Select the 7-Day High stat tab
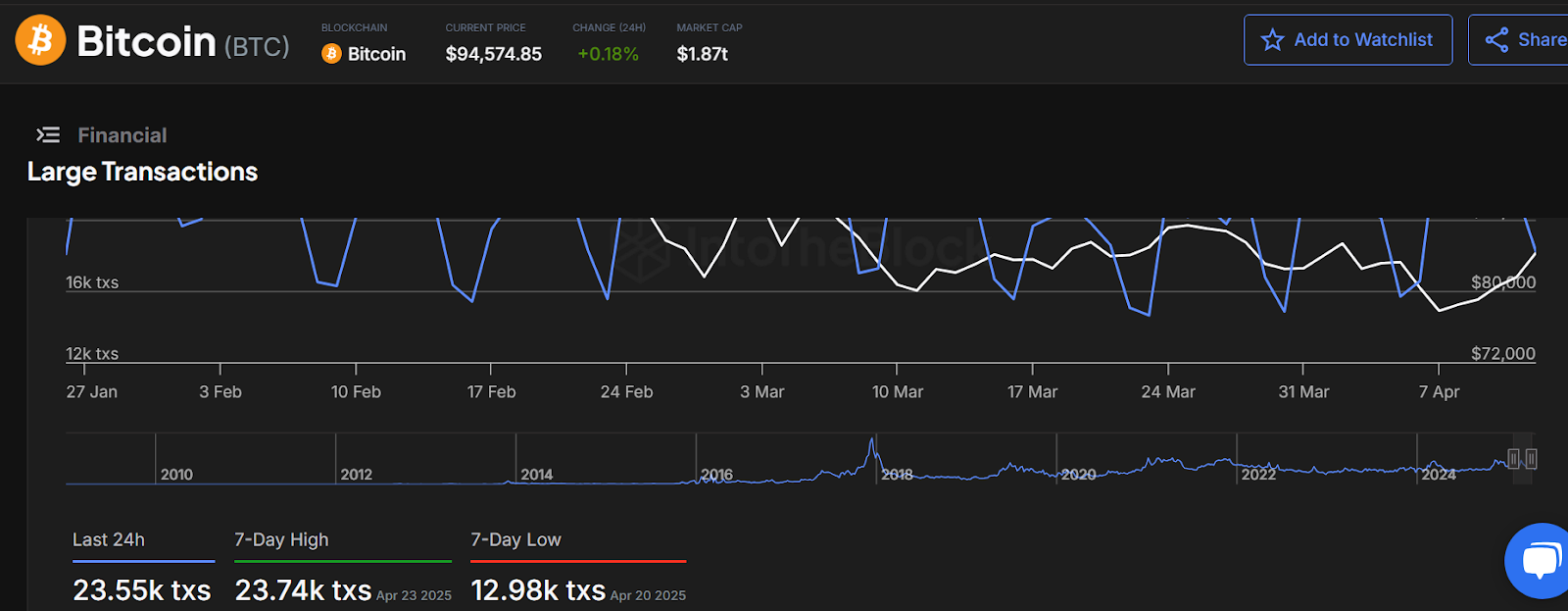 coord(281,540)
